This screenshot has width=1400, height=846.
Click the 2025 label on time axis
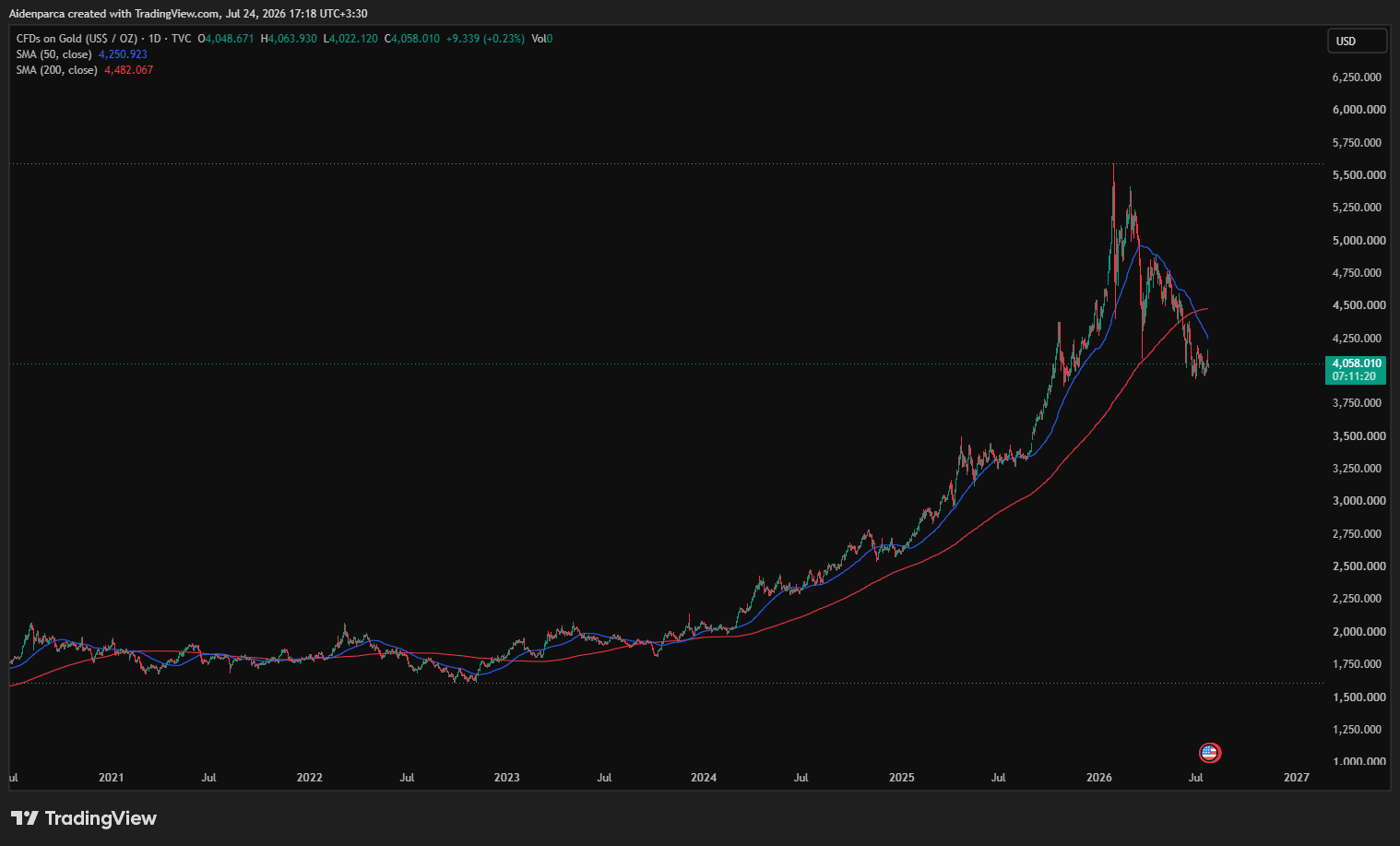coord(902,778)
